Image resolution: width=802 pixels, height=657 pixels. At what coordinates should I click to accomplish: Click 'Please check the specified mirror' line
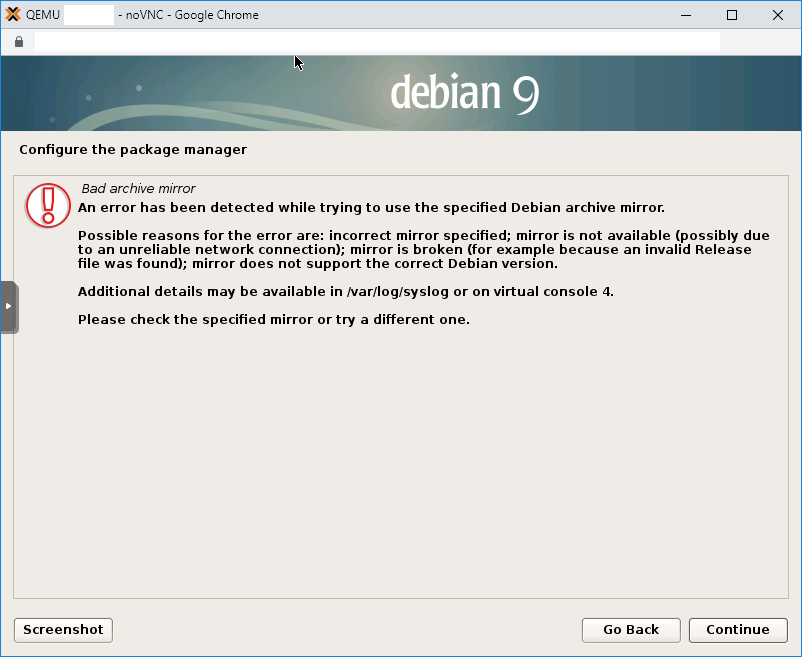[273, 320]
